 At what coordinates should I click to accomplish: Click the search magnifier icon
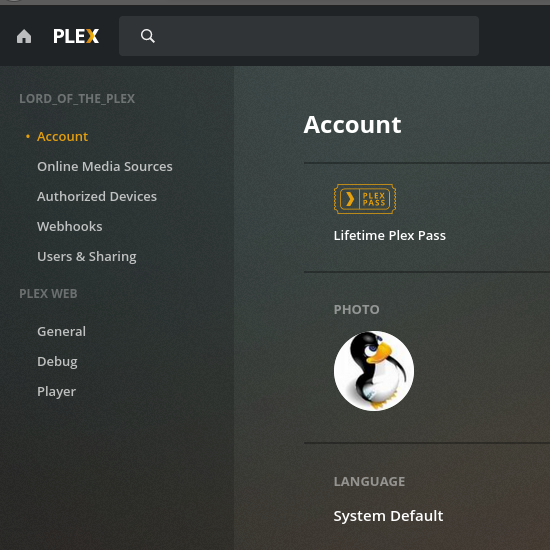(148, 36)
